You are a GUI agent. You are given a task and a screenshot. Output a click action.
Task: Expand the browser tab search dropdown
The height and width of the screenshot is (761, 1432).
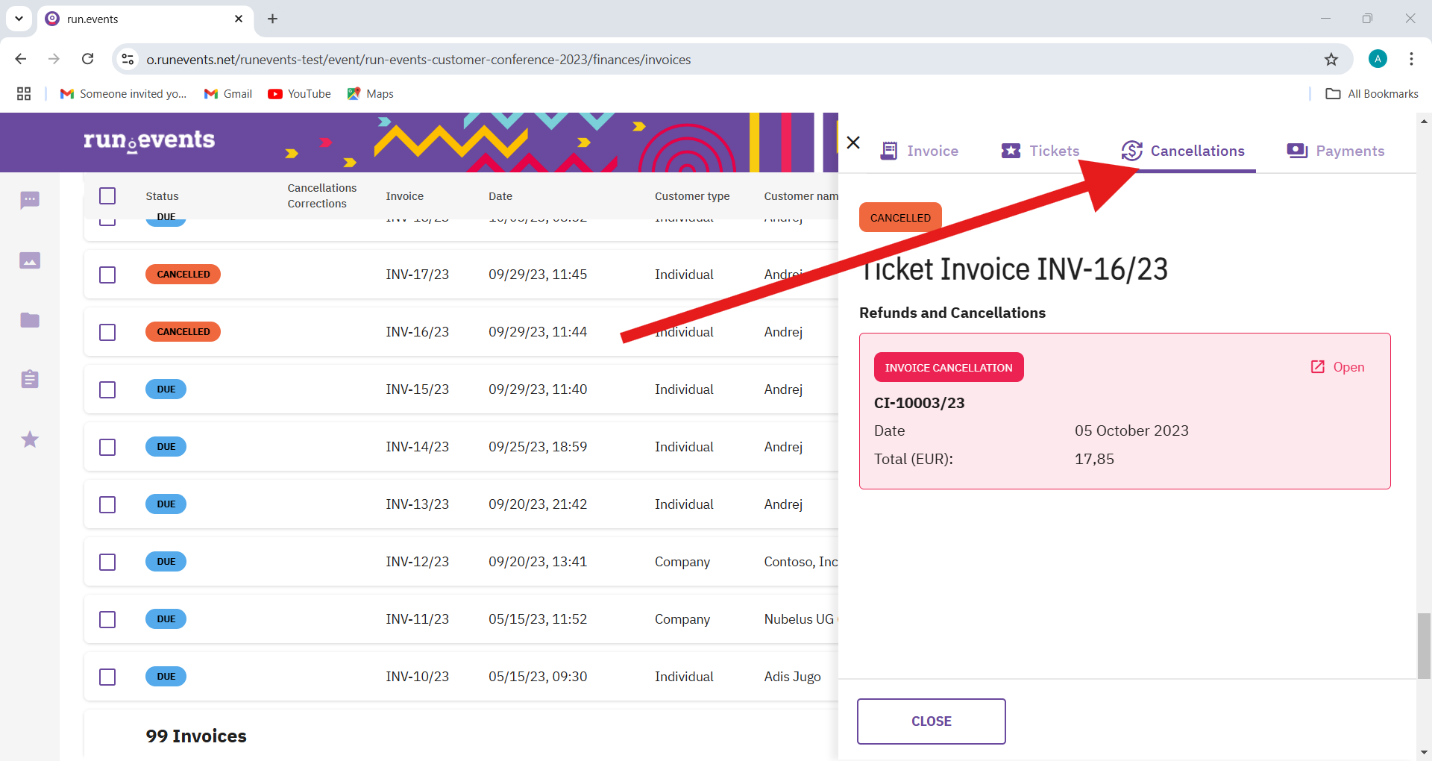18,19
